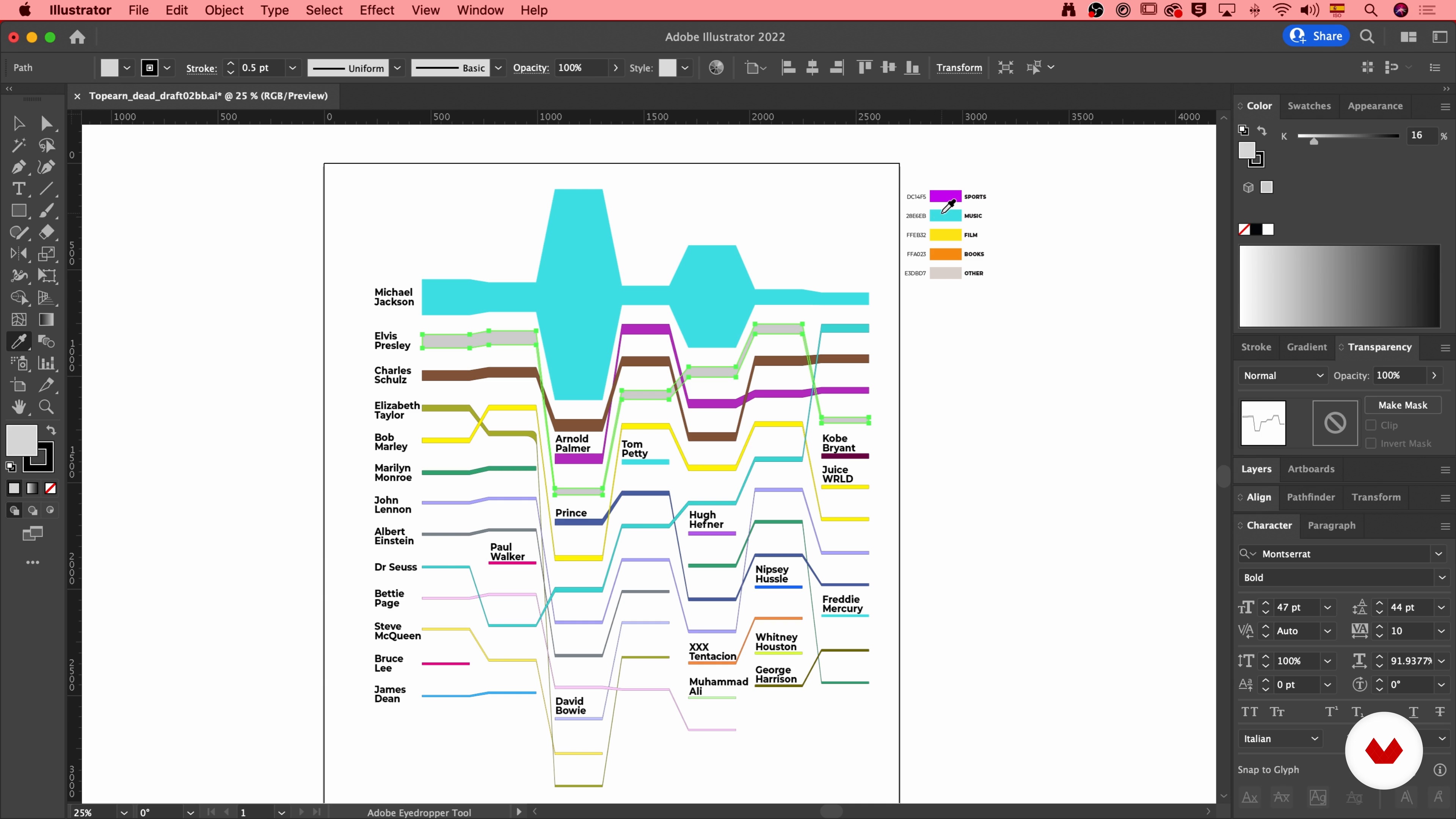
Task: Click the Stroke label link
Action: 201,68
